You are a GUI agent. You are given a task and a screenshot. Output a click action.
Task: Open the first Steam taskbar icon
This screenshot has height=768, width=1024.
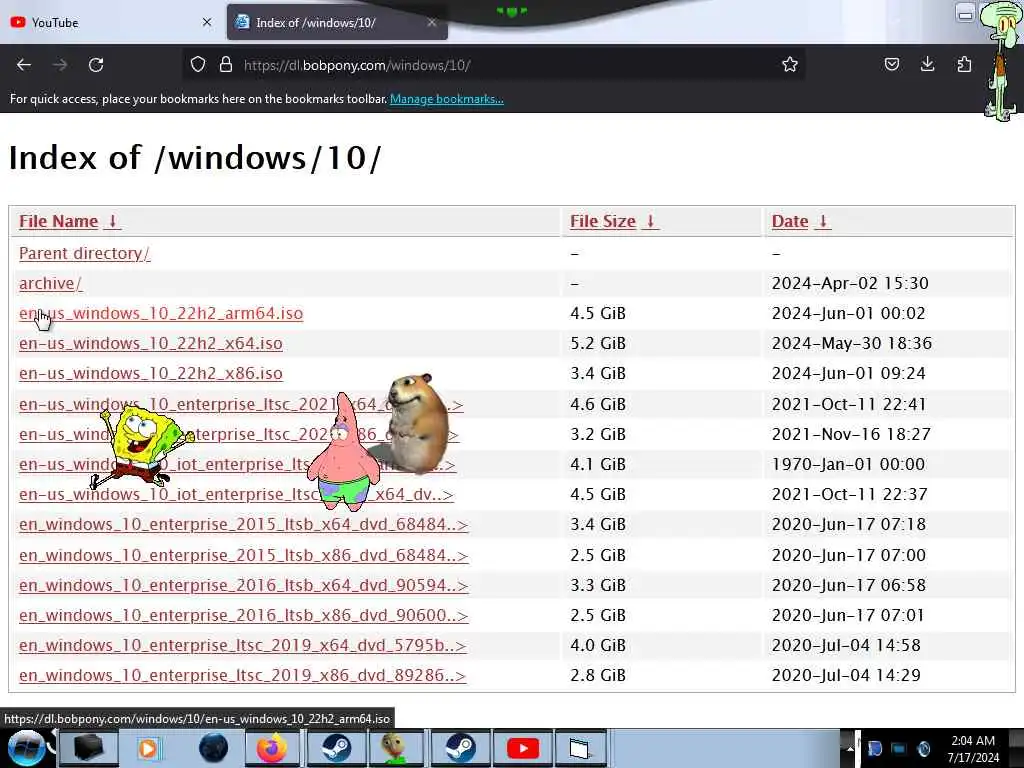point(335,748)
